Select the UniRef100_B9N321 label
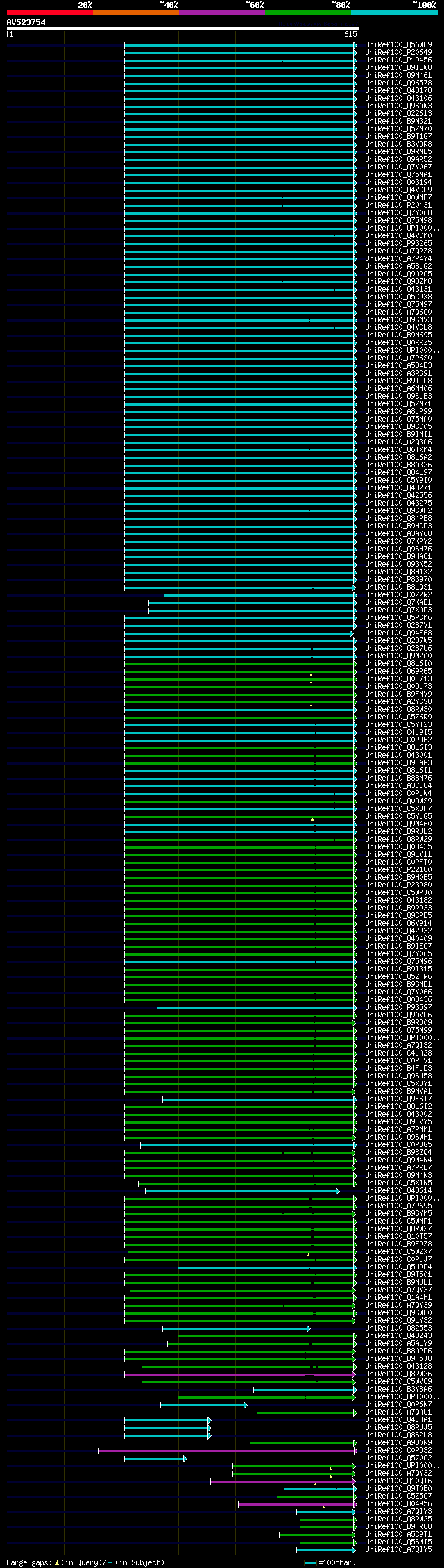The height and width of the screenshot is (1568, 444). pos(398,121)
